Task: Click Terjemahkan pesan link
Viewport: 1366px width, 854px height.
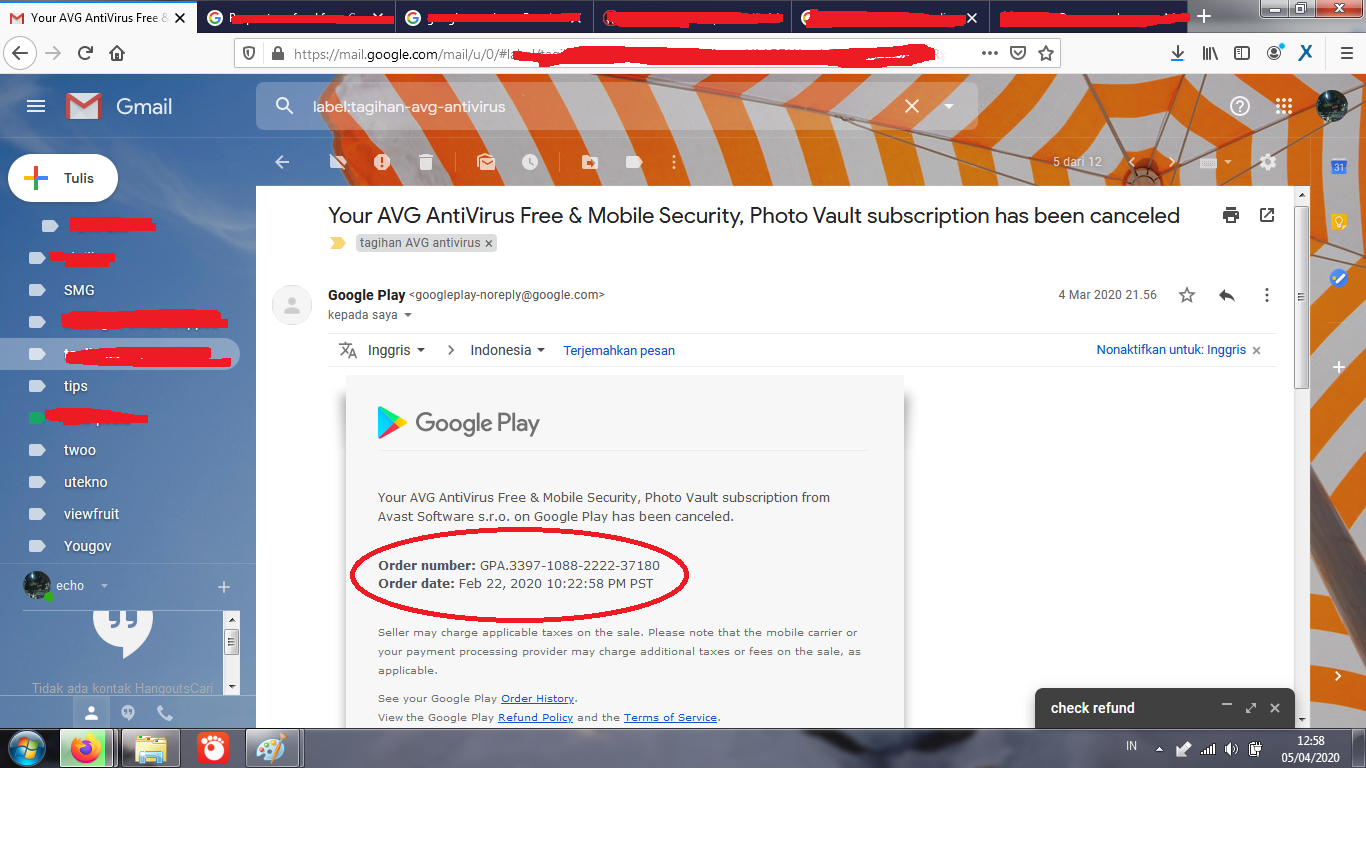Action: [x=619, y=351]
